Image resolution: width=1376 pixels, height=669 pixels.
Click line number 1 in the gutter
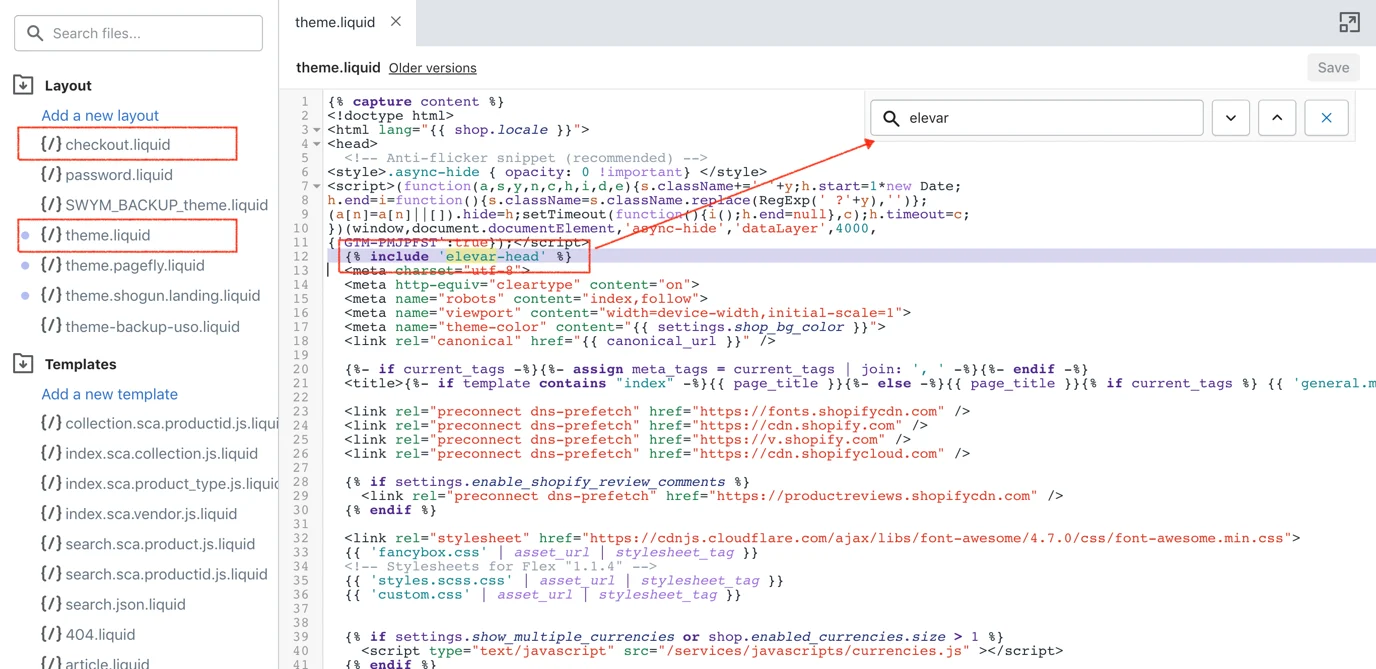pyautogui.click(x=305, y=102)
